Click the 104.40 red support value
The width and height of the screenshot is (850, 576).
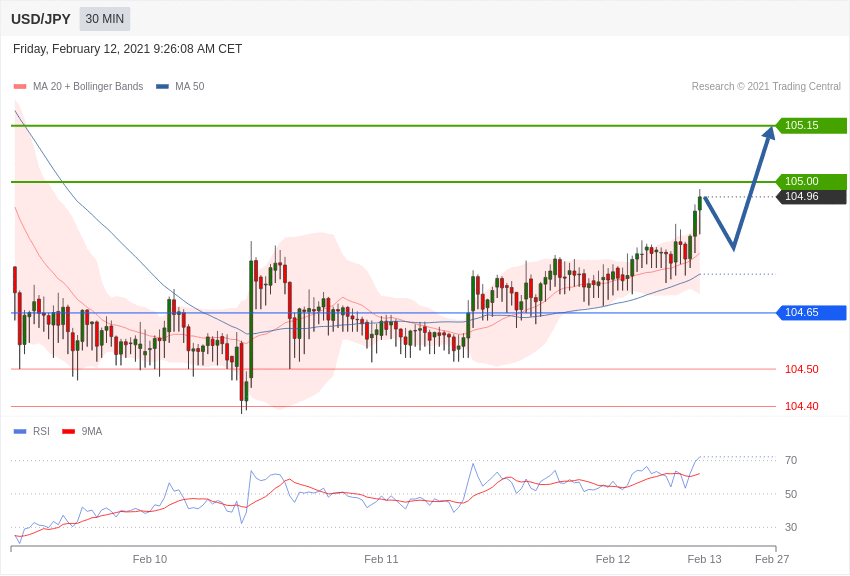click(802, 406)
